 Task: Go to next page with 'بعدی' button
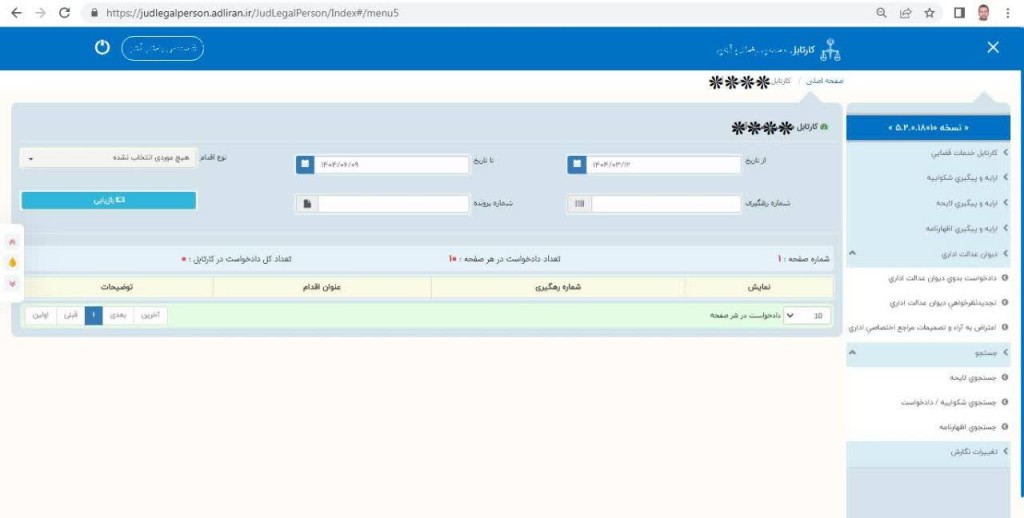pos(117,315)
